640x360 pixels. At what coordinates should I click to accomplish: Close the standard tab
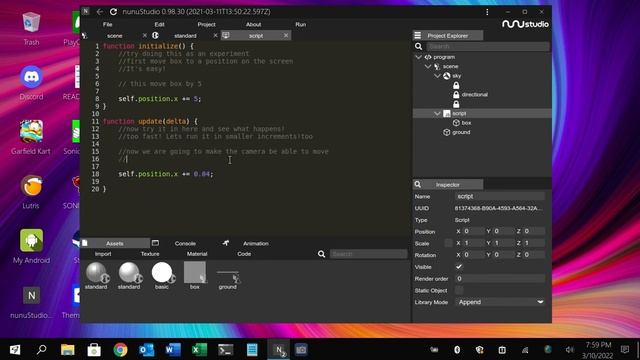click(216, 36)
